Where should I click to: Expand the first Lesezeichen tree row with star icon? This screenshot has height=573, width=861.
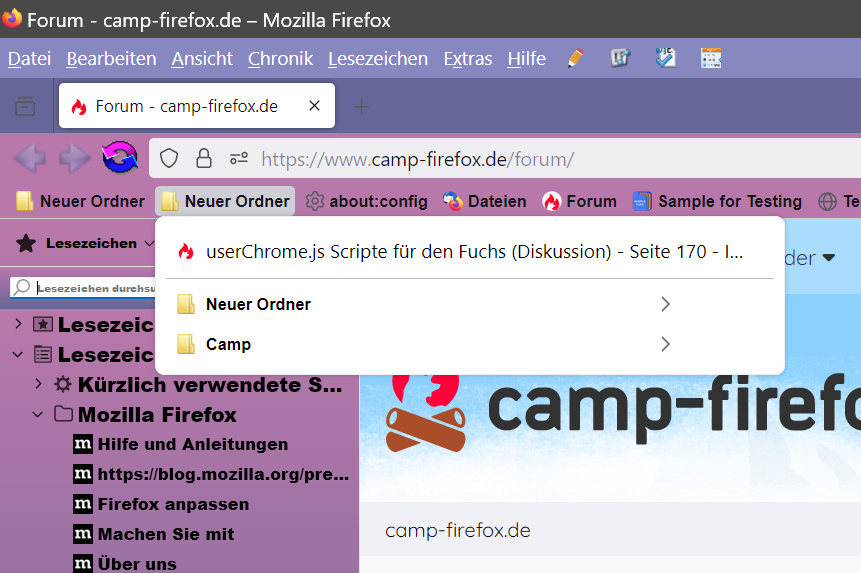tap(18, 324)
